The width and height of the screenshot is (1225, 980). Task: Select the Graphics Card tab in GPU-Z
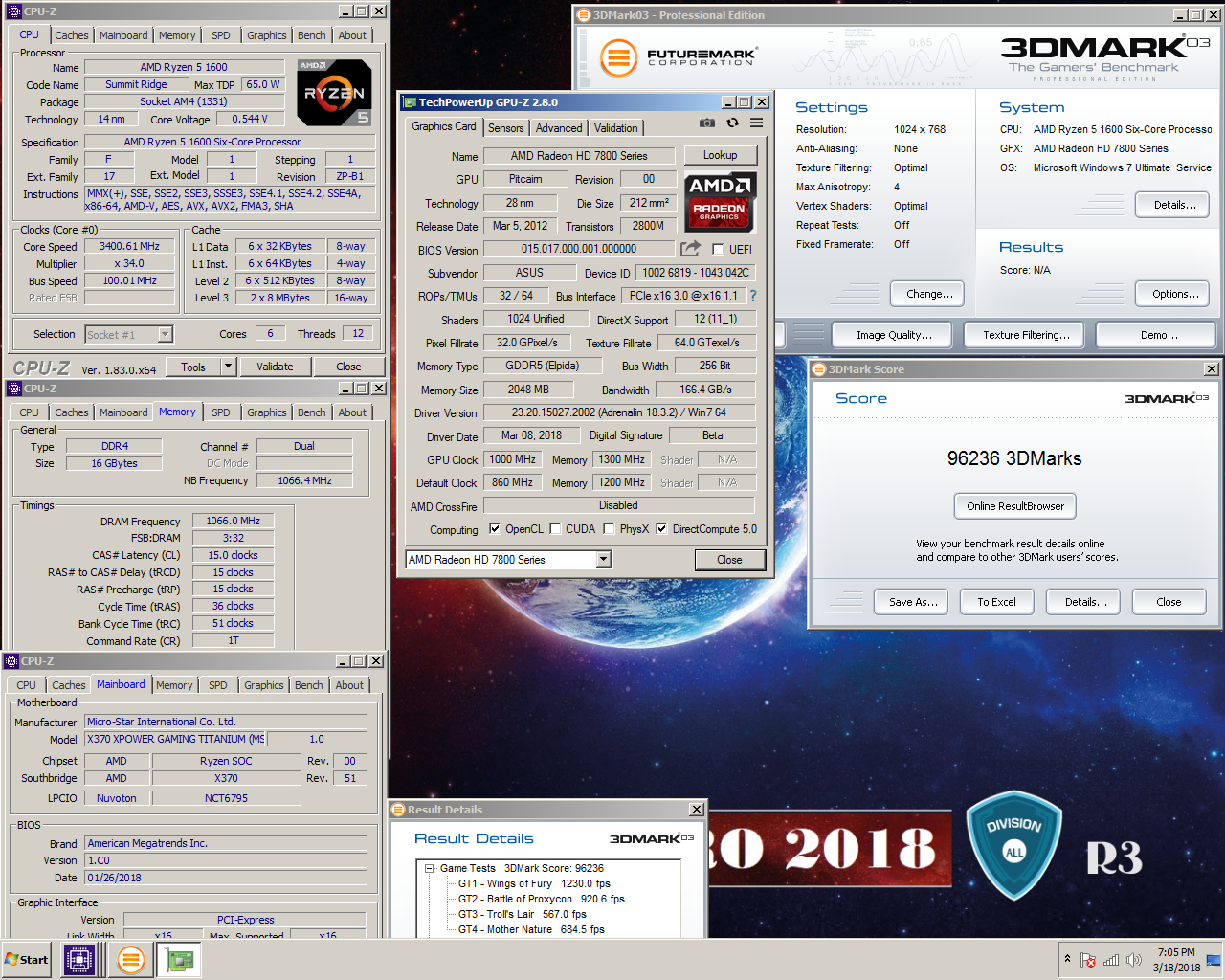[x=443, y=126]
